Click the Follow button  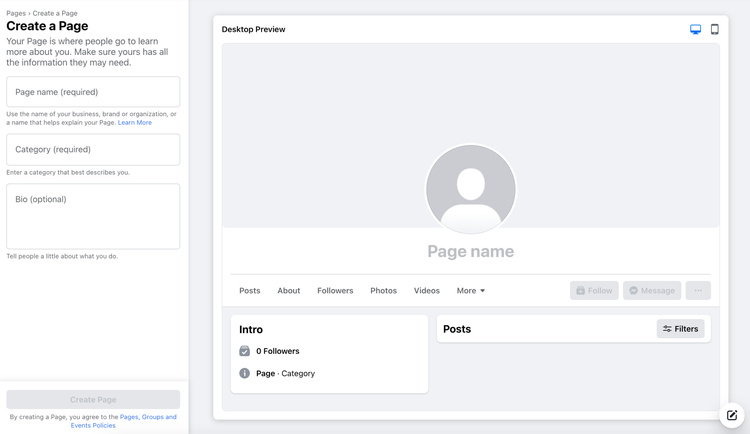click(x=594, y=290)
